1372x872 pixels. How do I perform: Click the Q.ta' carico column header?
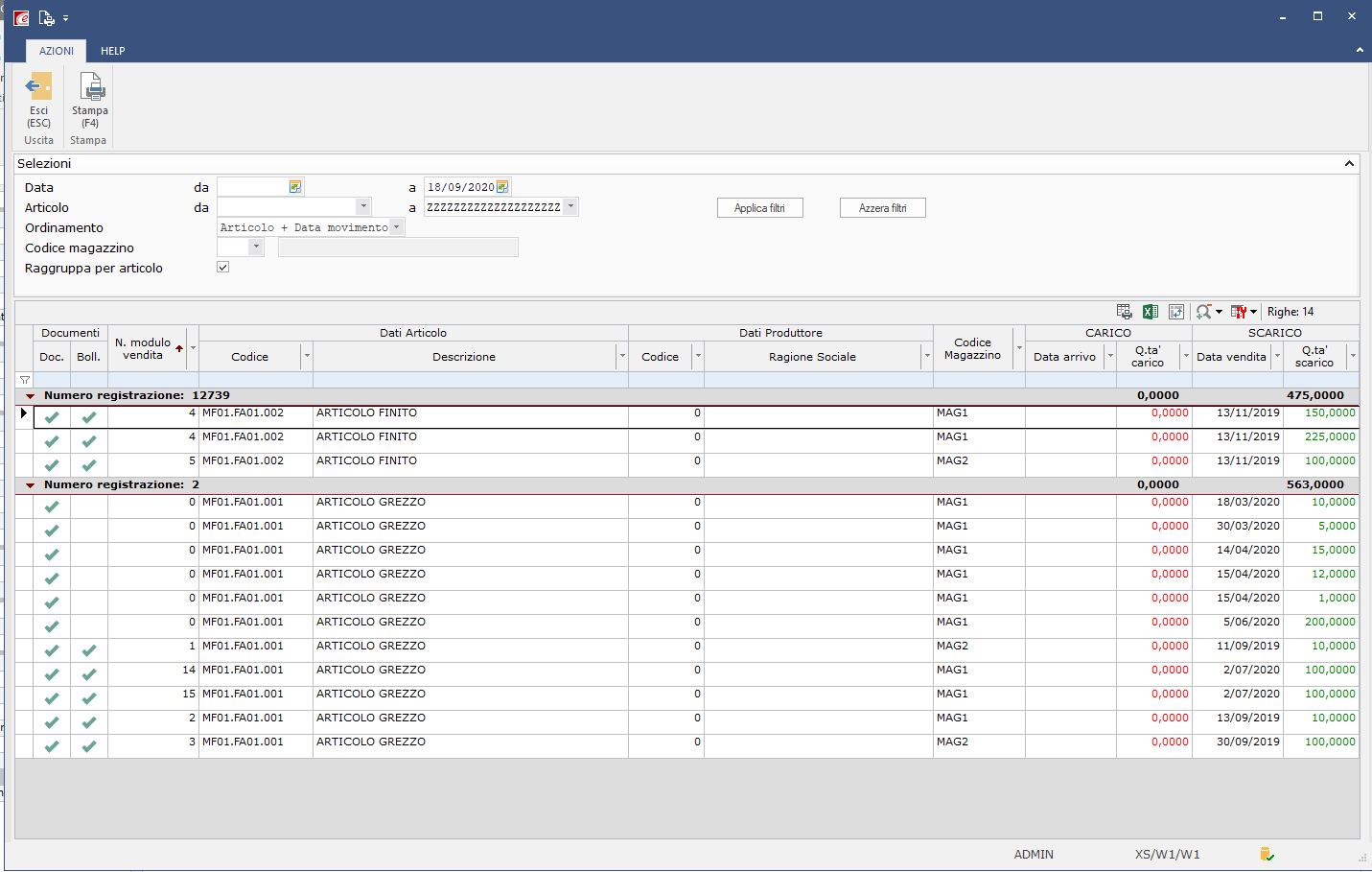(1148, 356)
